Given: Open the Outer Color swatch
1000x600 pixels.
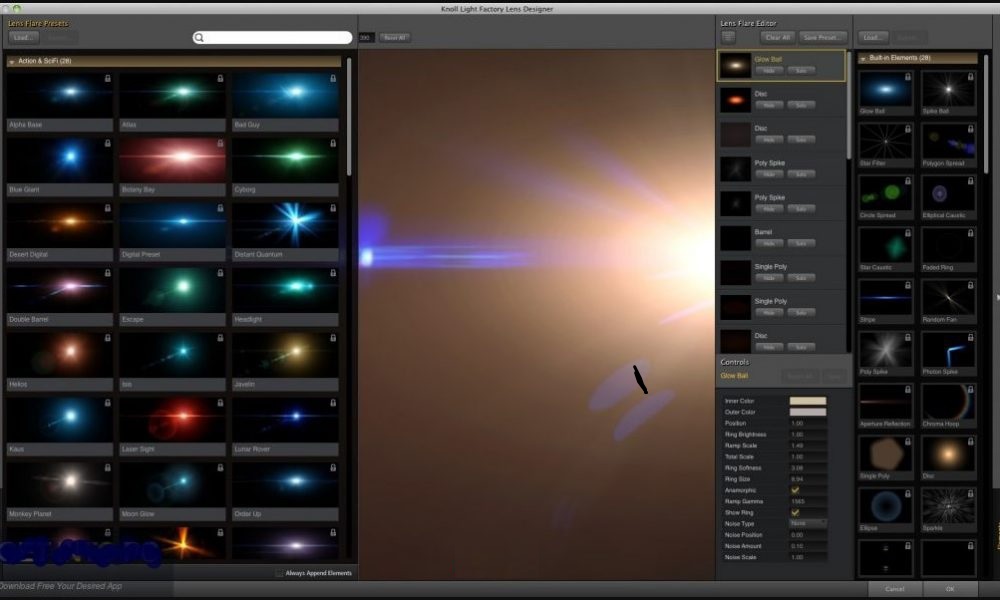Looking at the screenshot, I should pos(807,412).
